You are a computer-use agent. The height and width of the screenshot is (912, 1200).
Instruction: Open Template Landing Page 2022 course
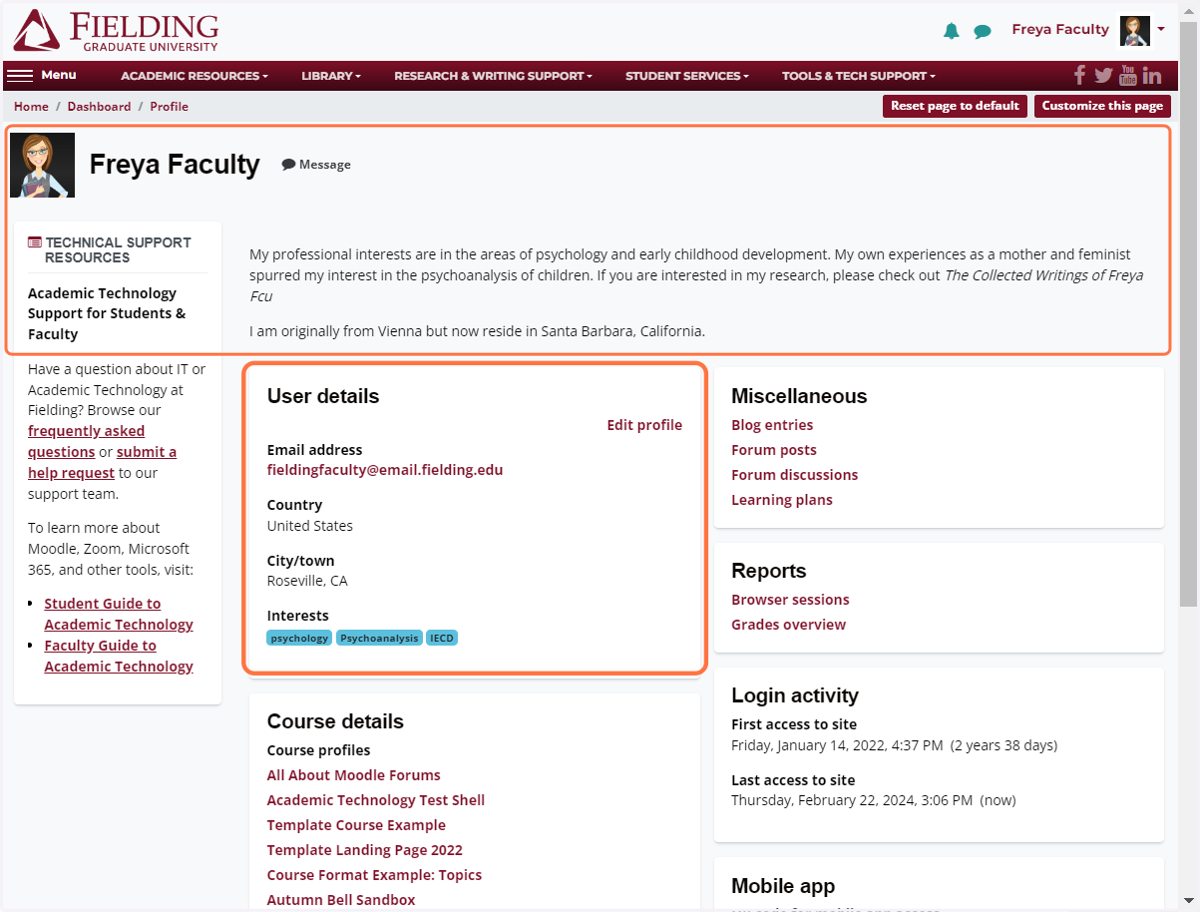pyautogui.click(x=365, y=850)
